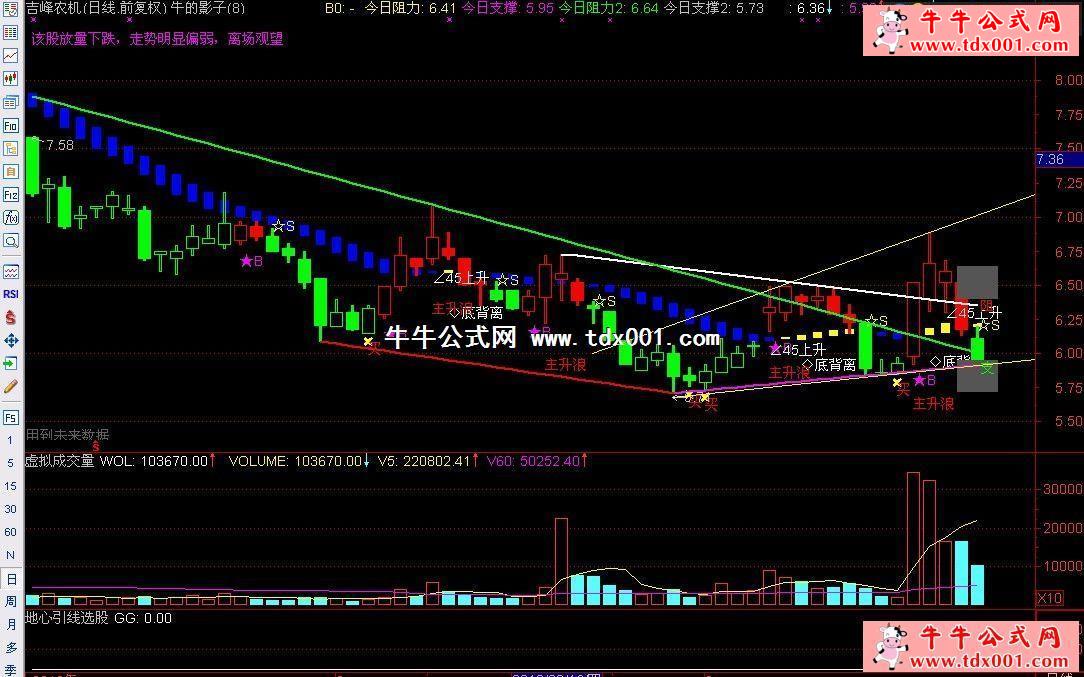The image size is (1084, 677).
Task: Click the 地心引线选股 indicator title
Action: pyautogui.click(x=67, y=618)
